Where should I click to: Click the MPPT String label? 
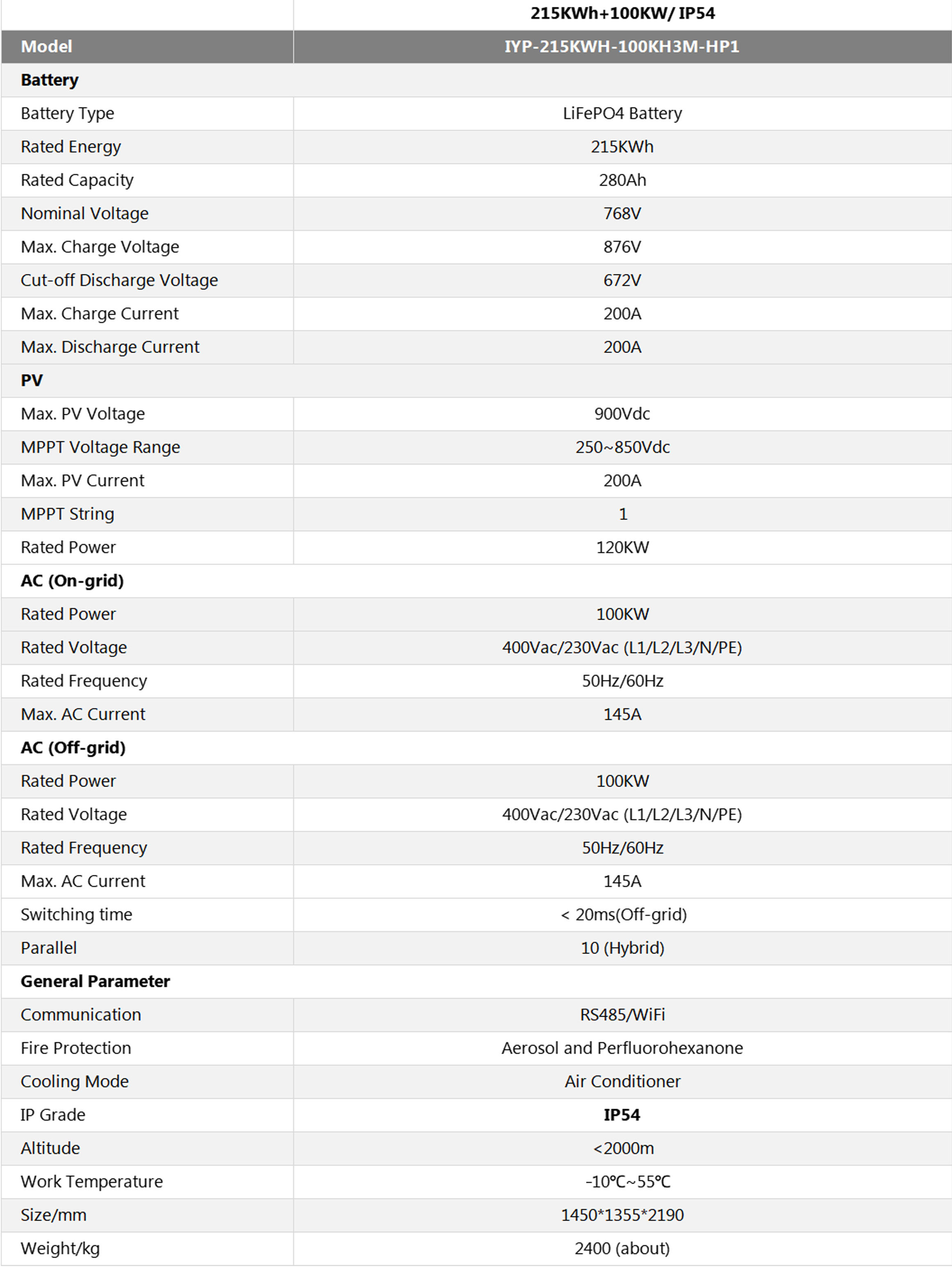67,514
